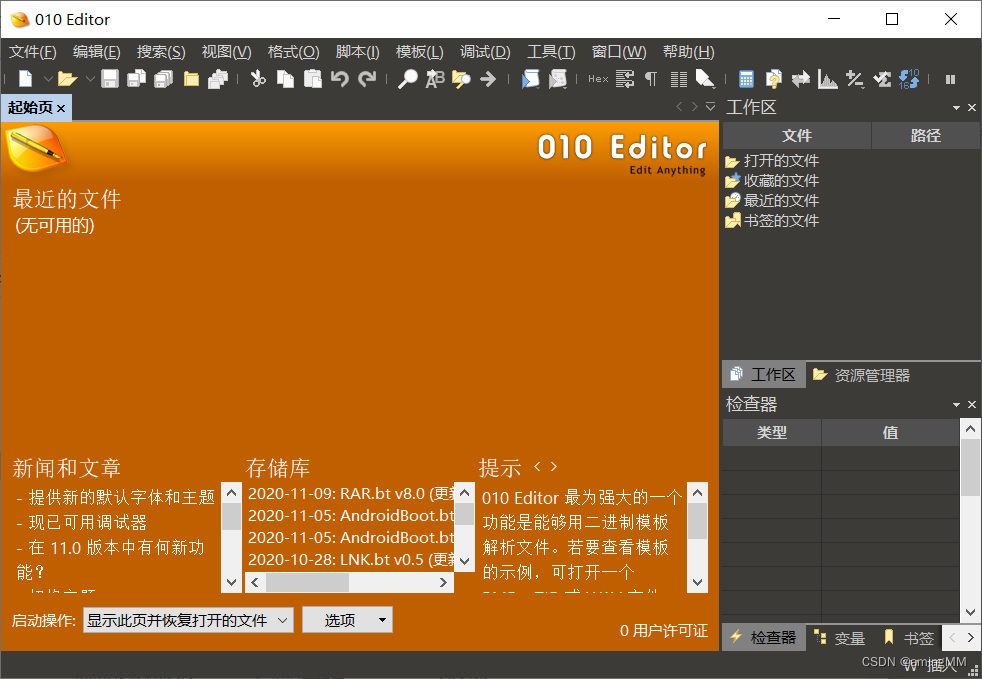Open the 编辑(E) menu
Viewport: 982px width, 679px height.
96,52
